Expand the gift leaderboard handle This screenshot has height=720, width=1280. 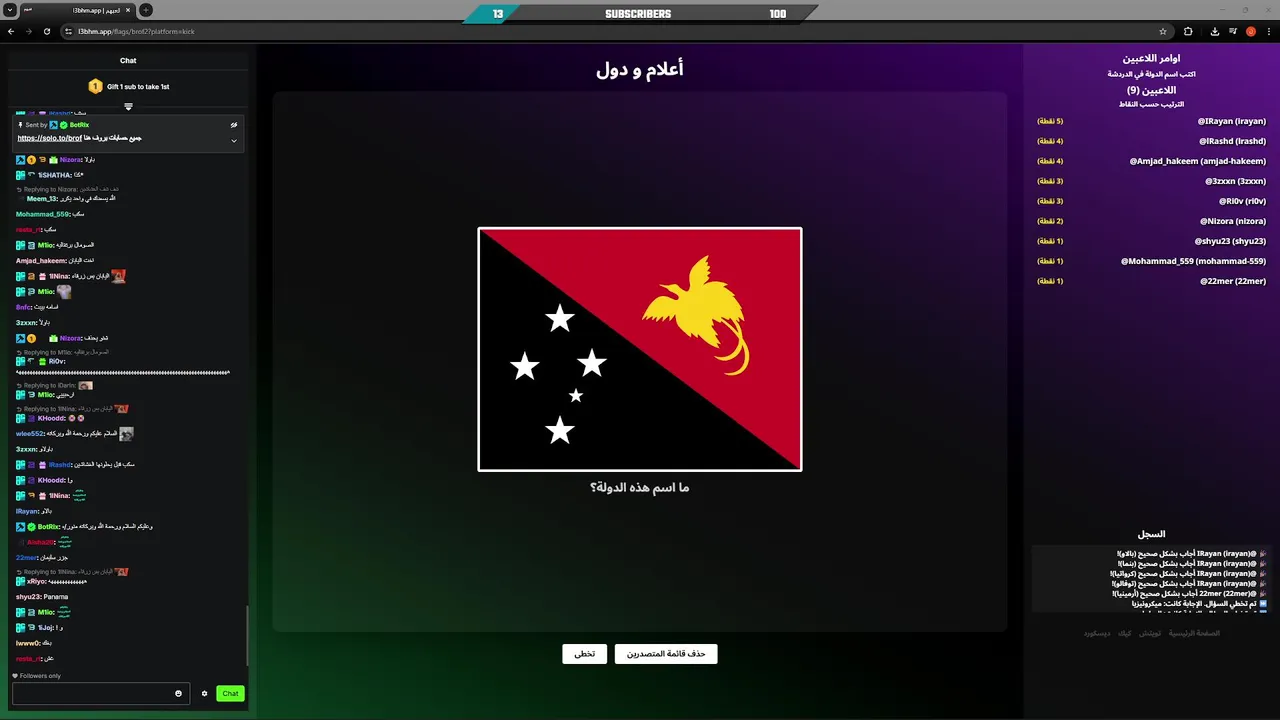[x=128, y=106]
